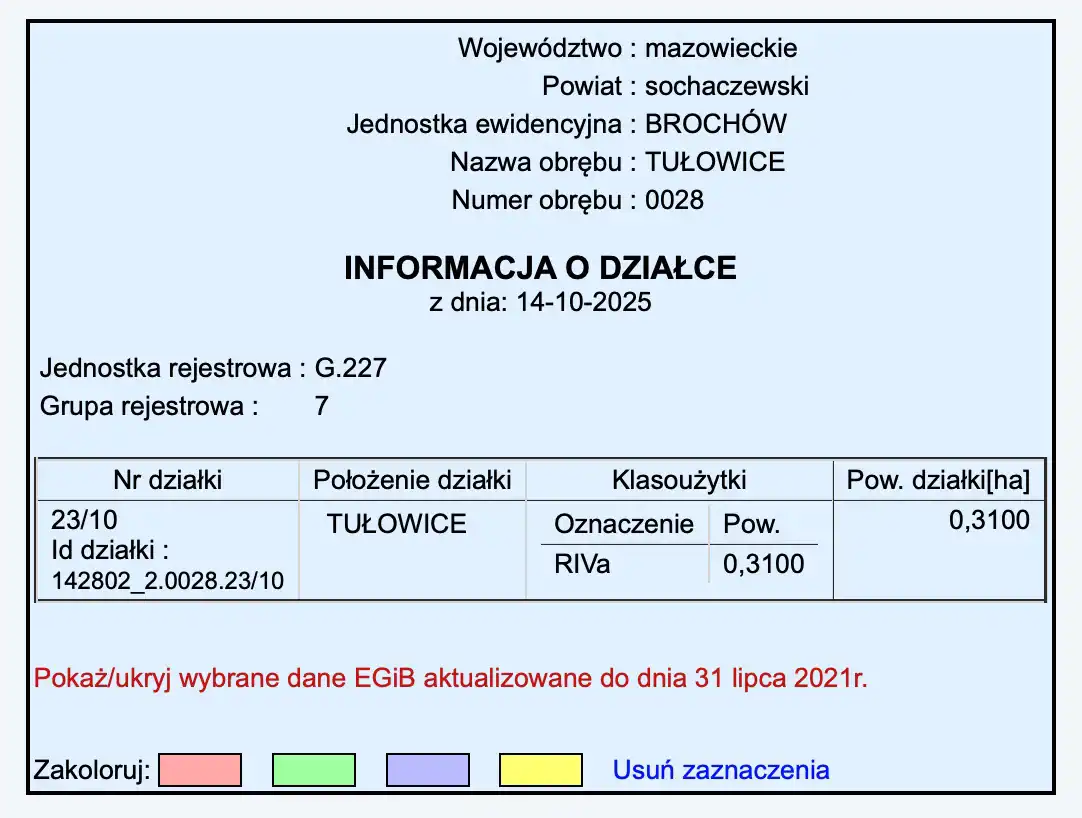Click registry unit value G.227
Screen dimensions: 1082x818
coord(350,368)
